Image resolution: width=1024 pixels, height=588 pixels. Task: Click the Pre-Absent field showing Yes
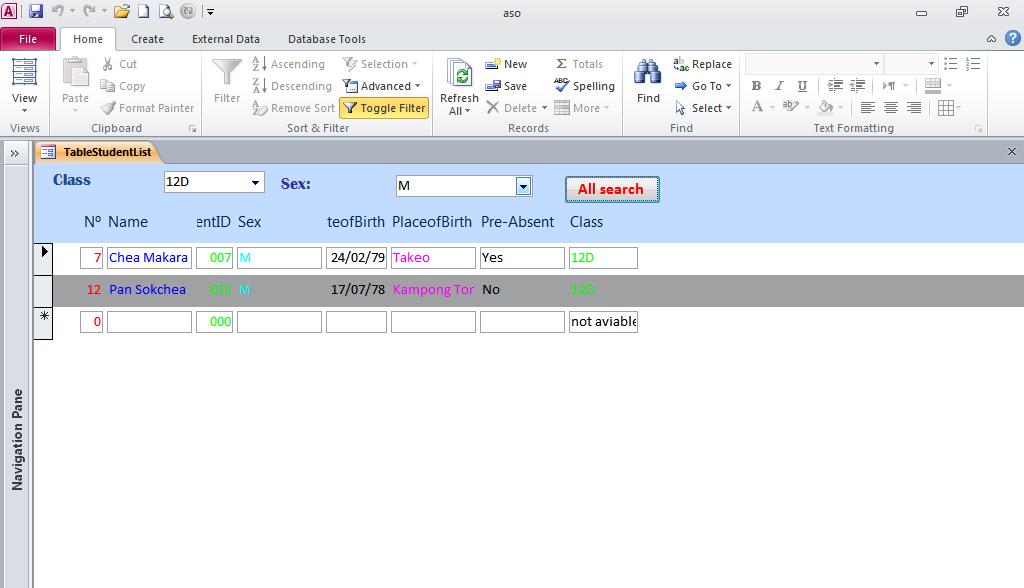point(522,257)
